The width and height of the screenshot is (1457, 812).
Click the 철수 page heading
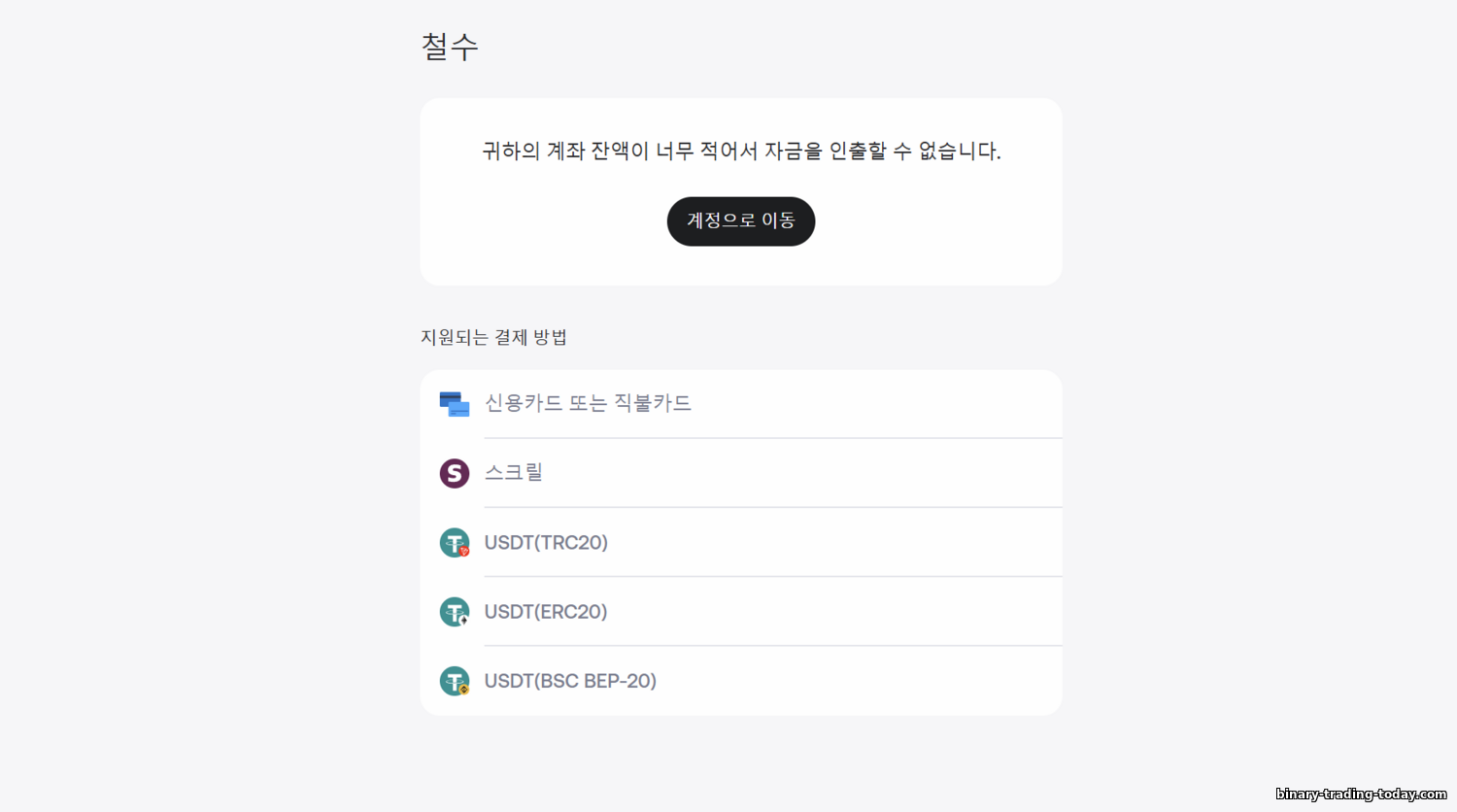click(x=450, y=46)
